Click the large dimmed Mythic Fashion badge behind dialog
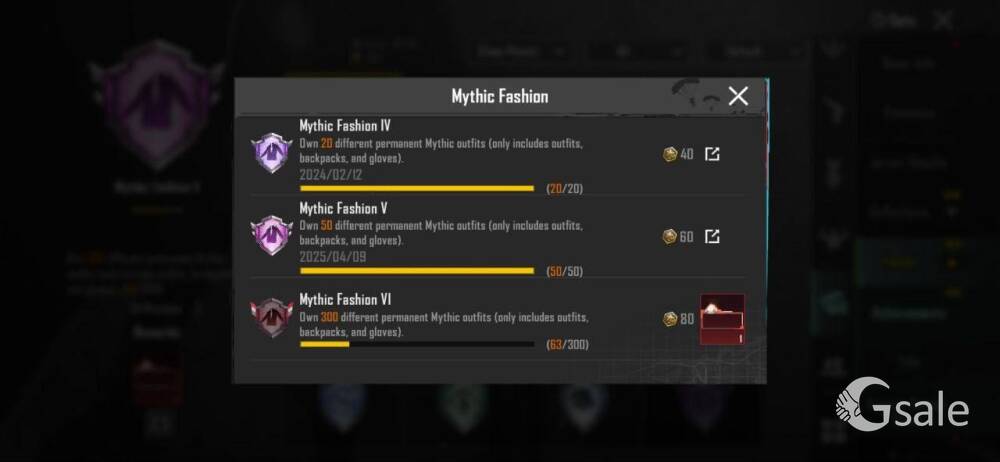This screenshot has height=462, width=1000. pyautogui.click(x=157, y=105)
